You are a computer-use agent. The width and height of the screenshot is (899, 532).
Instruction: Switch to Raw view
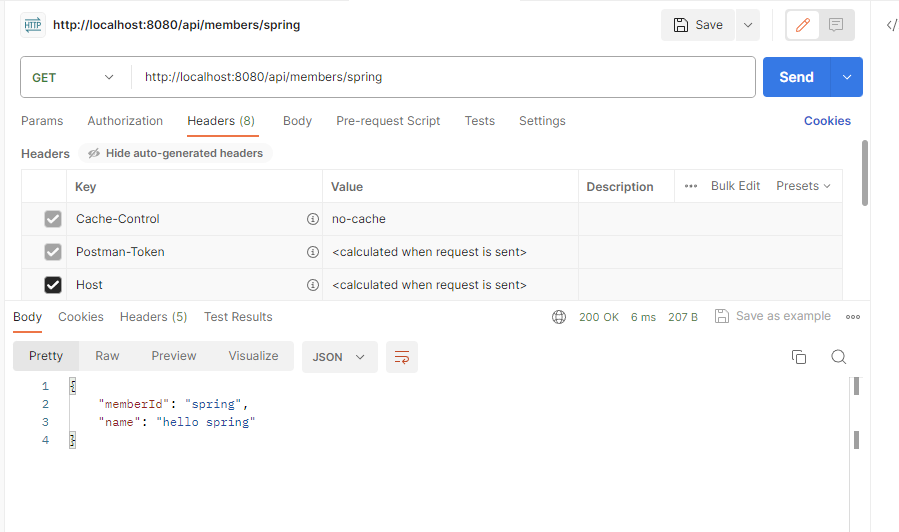[107, 356]
